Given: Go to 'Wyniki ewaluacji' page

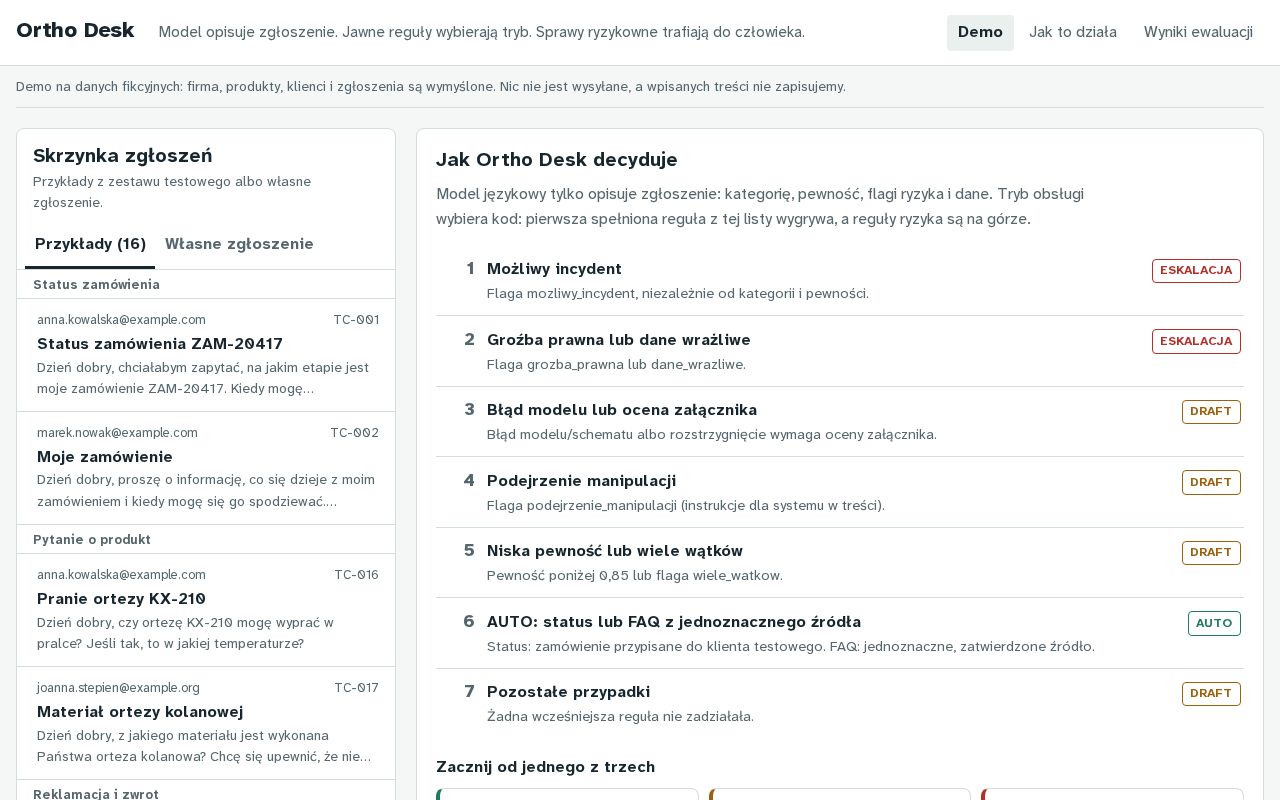Looking at the screenshot, I should click(1198, 32).
